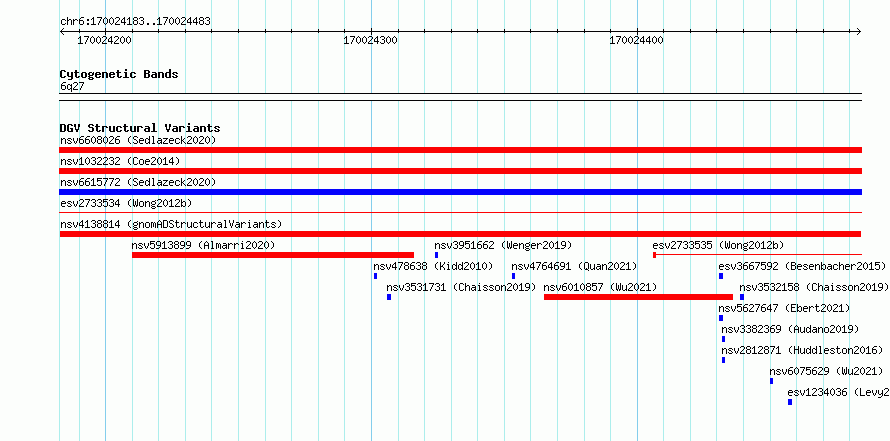Select the red bar under nsv6608026
The image size is (890, 441).
pyautogui.click(x=460, y=150)
